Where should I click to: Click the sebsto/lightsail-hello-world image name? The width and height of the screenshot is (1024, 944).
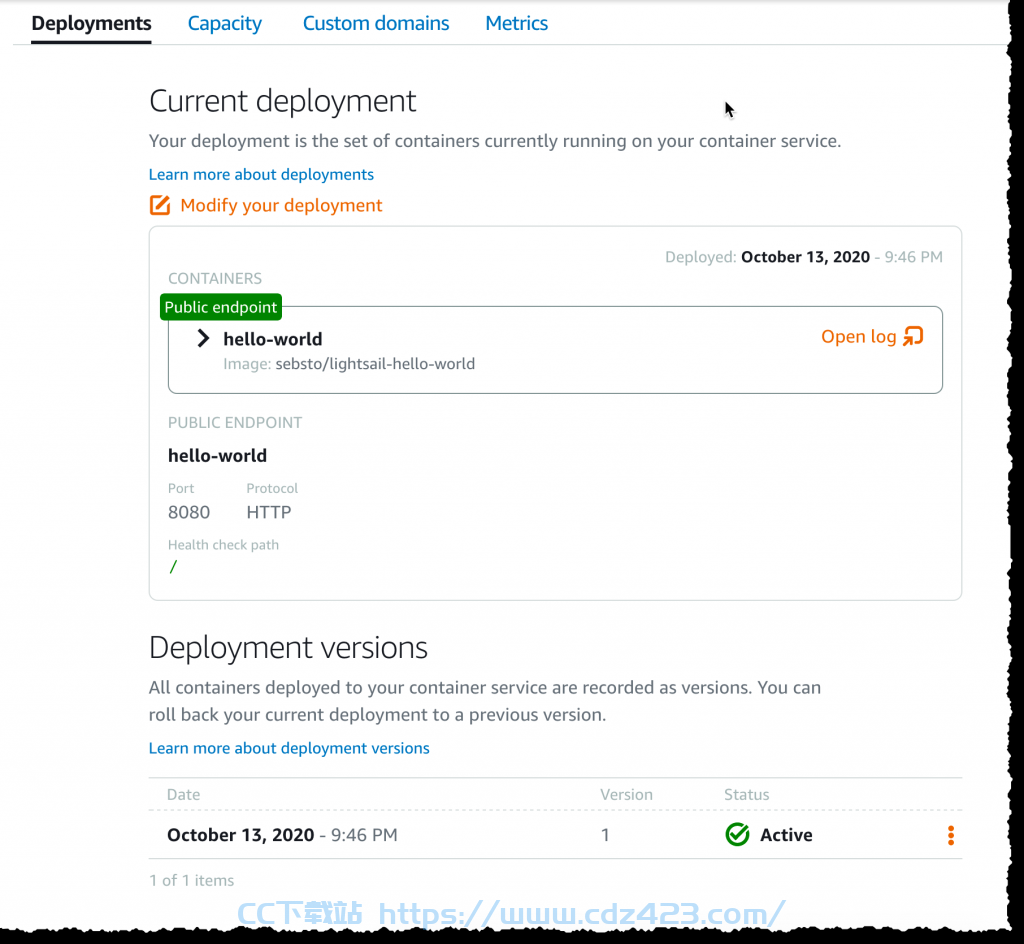[x=375, y=364]
